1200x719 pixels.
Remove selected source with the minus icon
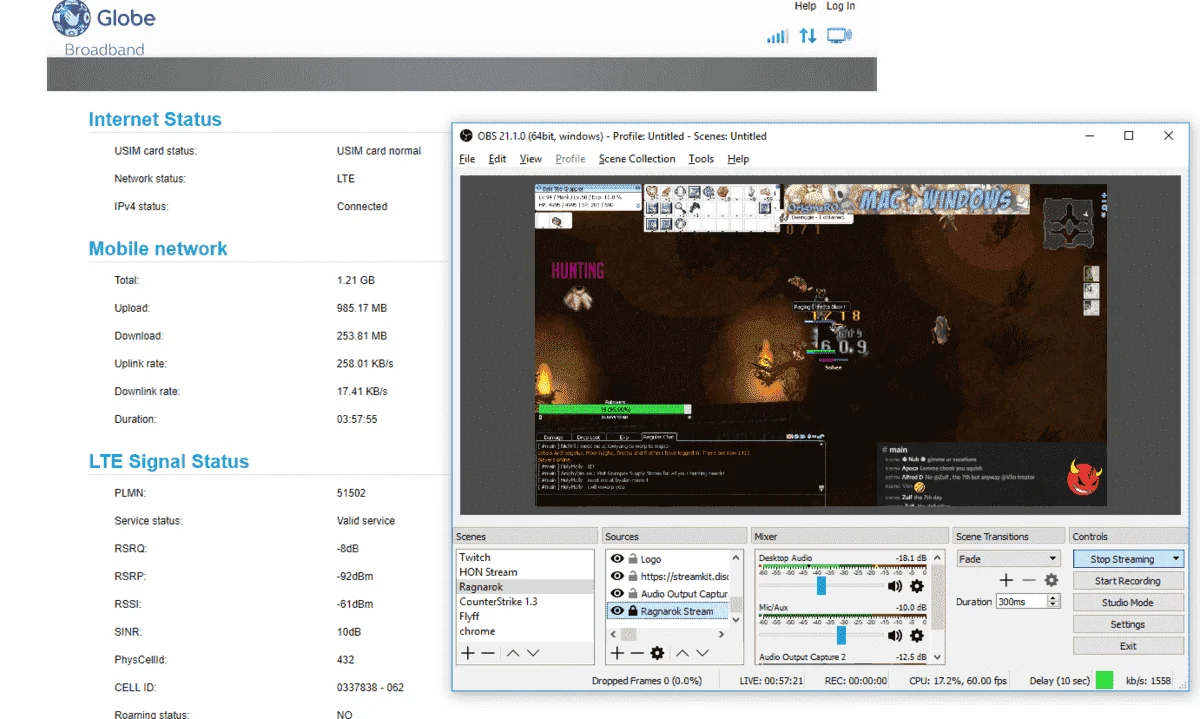click(637, 653)
